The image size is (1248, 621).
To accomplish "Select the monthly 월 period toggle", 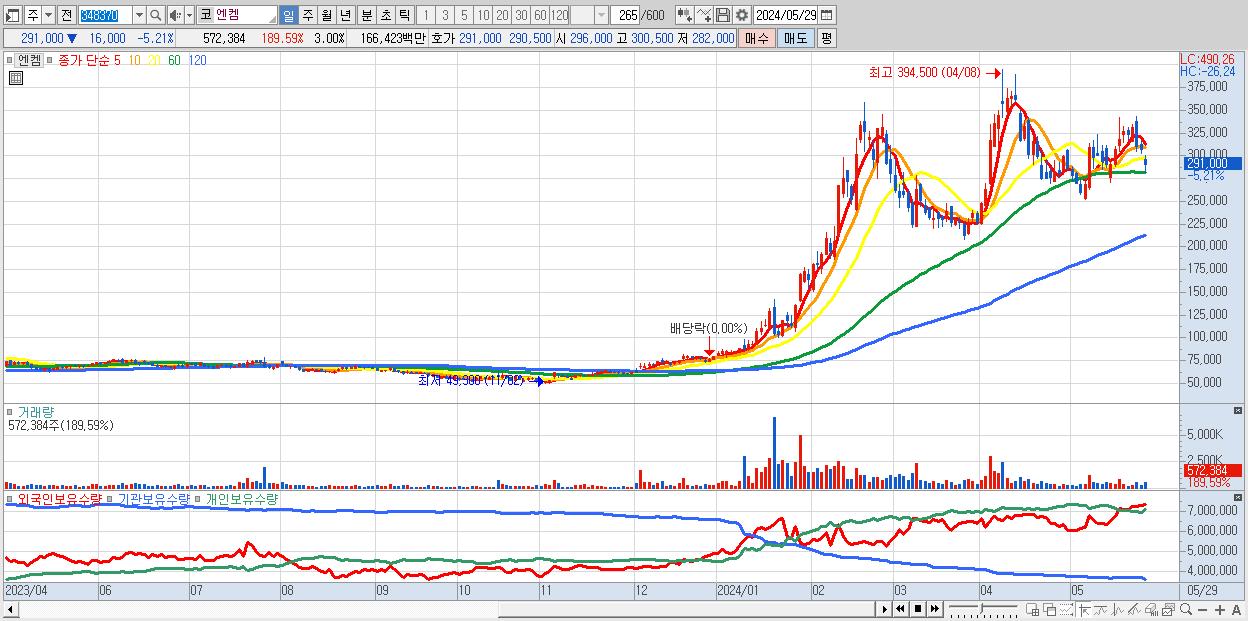I will pos(326,15).
